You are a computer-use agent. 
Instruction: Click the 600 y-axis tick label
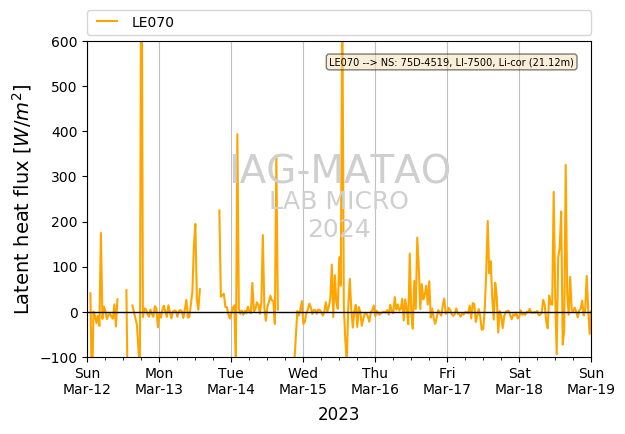pos(64,42)
